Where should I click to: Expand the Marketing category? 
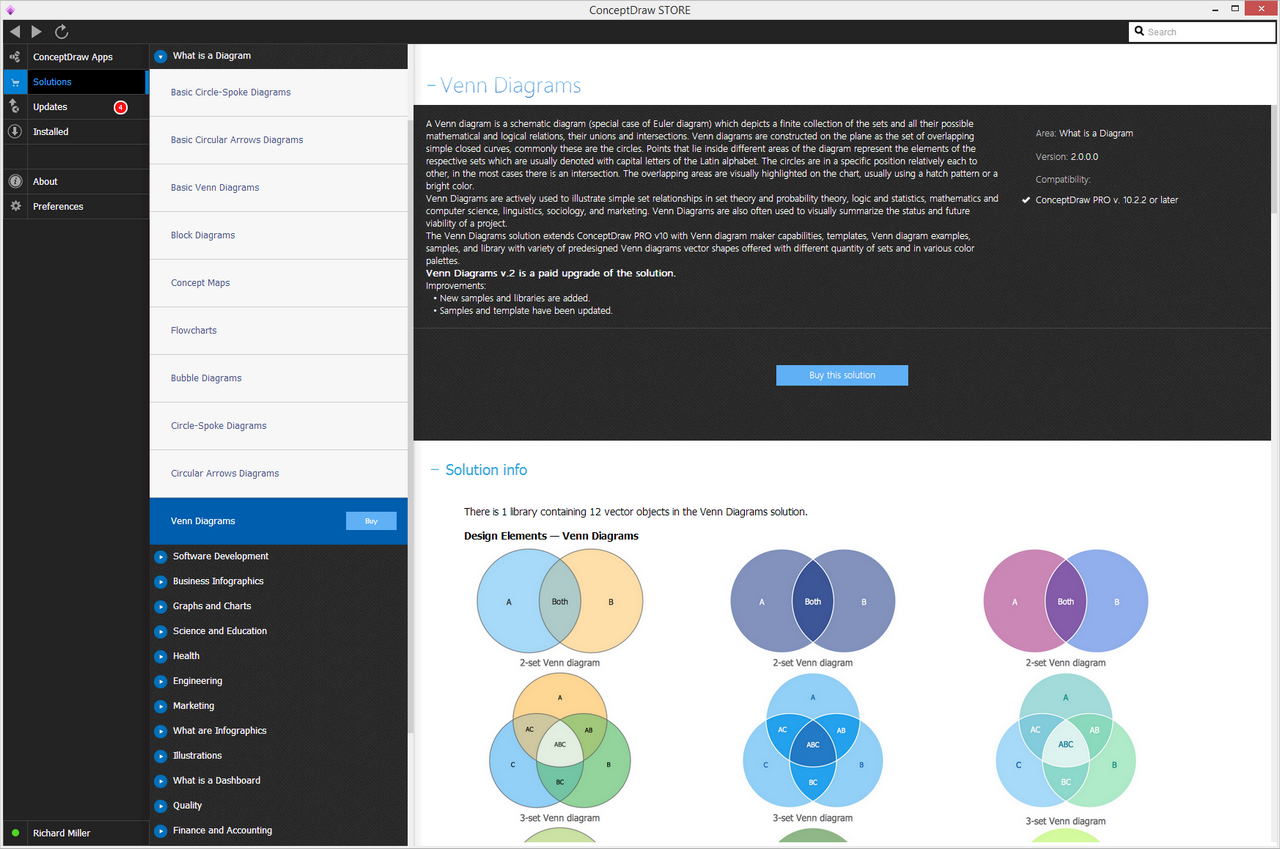[160, 707]
